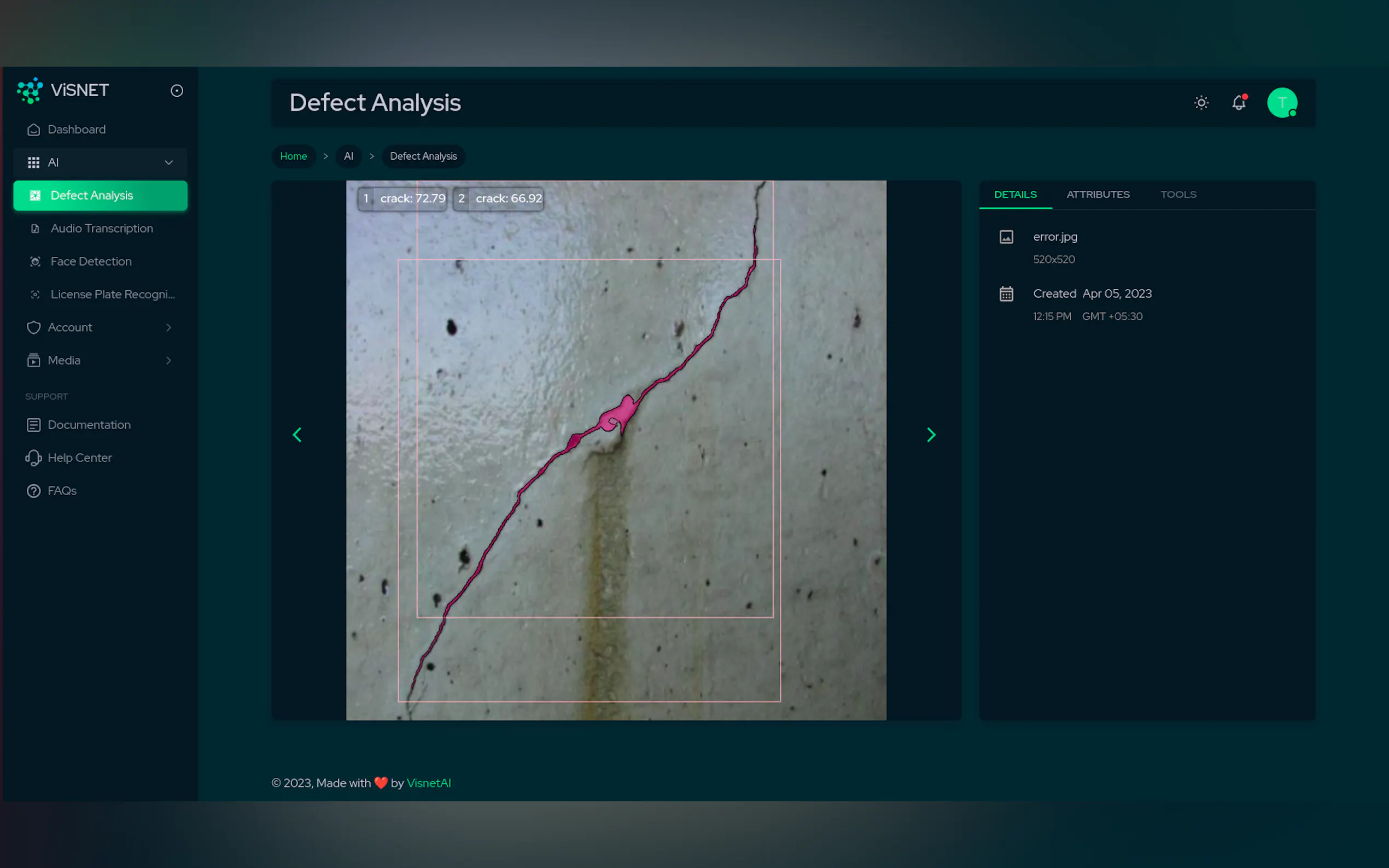Switch to the ATTRIBUTES tab

(x=1098, y=195)
